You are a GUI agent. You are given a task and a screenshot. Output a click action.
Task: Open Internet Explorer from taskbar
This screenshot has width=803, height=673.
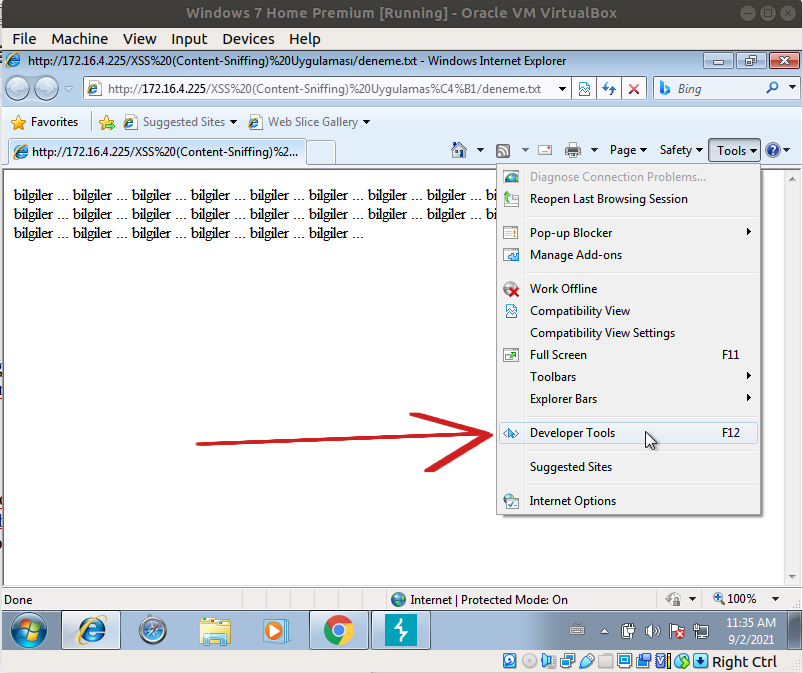click(91, 630)
